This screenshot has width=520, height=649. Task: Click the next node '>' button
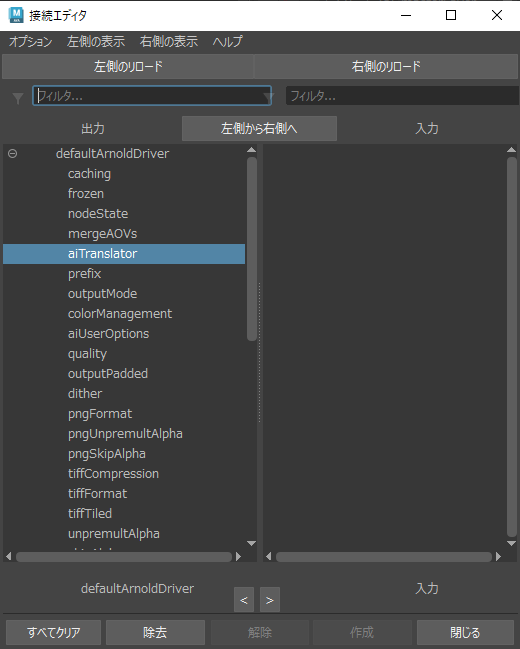coord(270,600)
